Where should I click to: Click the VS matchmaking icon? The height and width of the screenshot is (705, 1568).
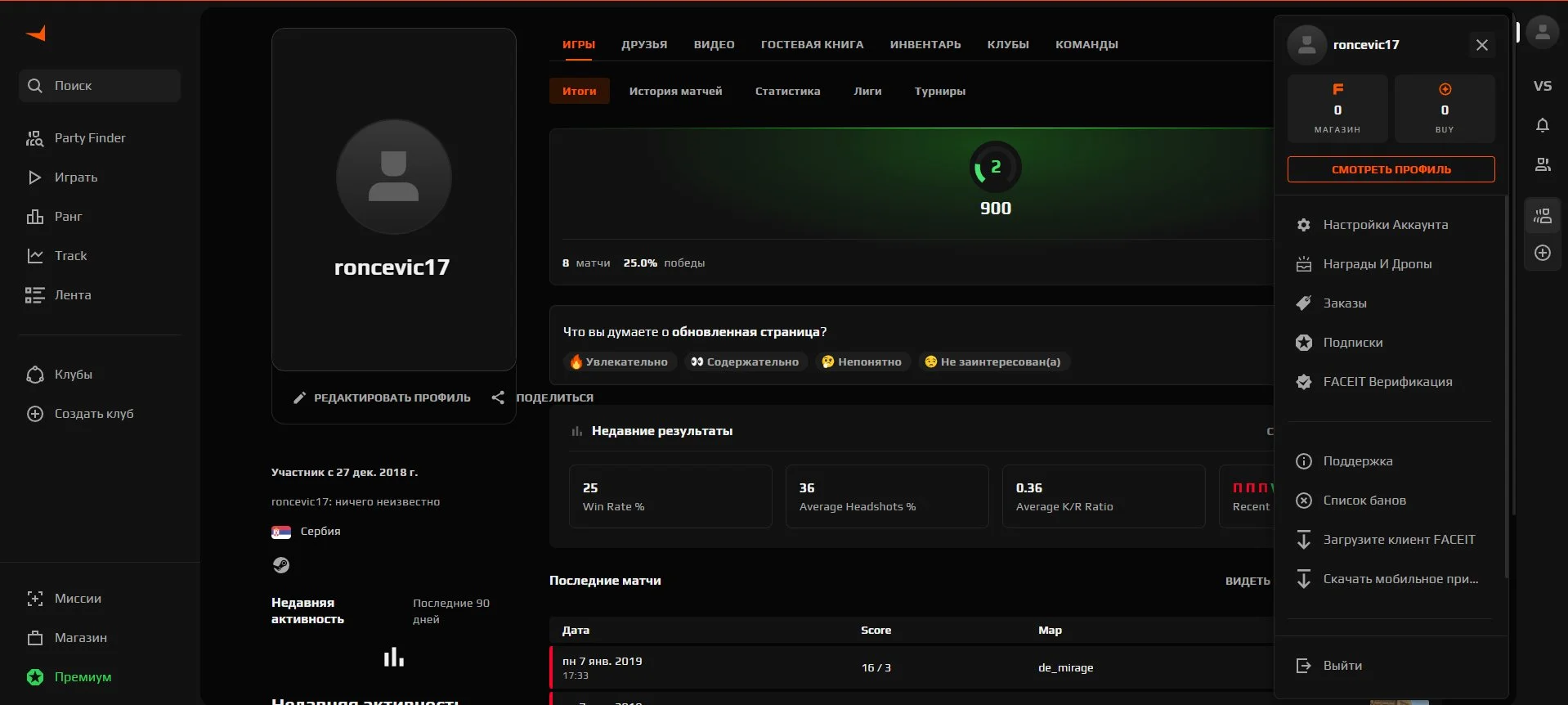1542,86
